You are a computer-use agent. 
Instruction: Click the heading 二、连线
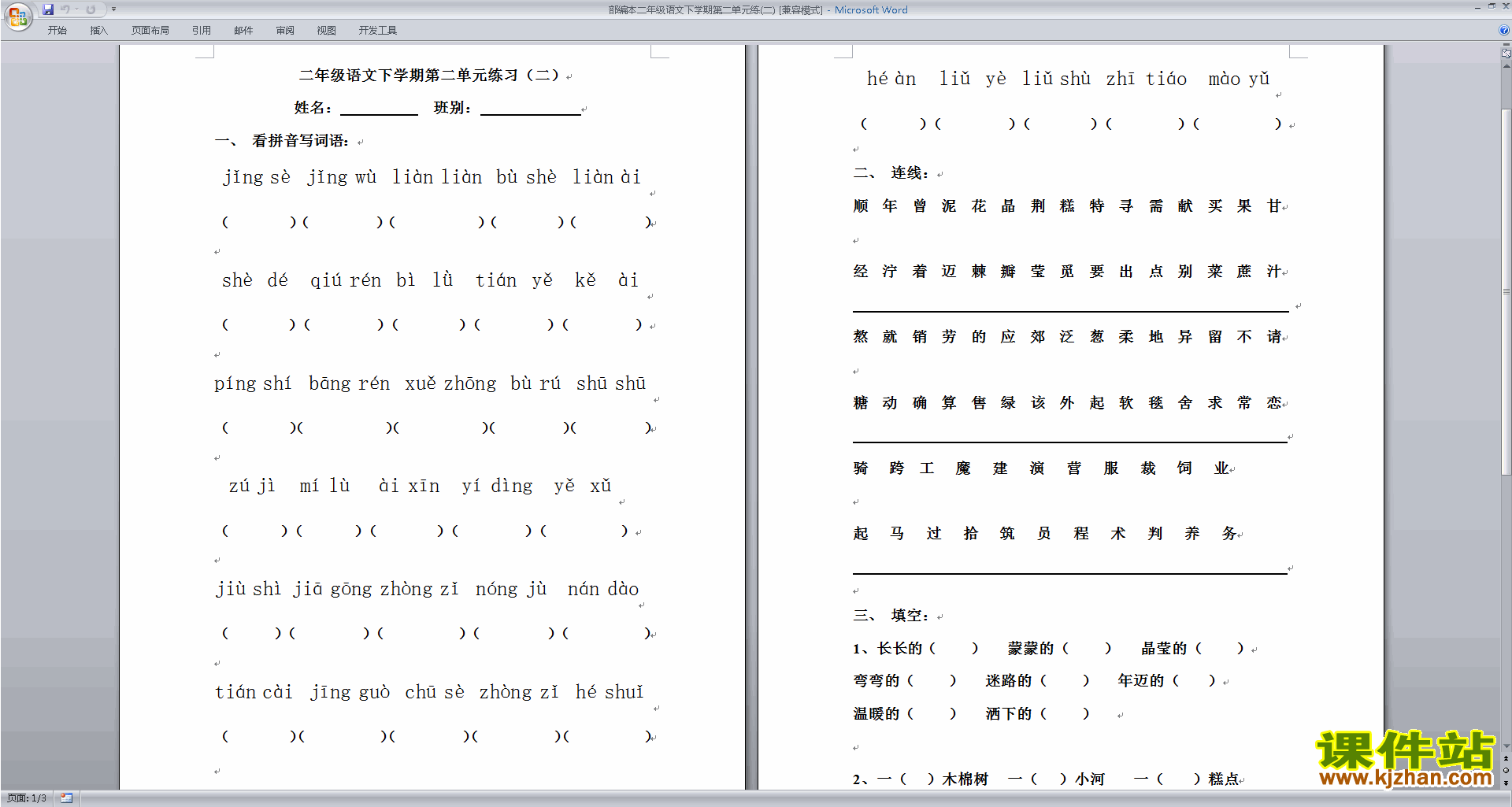pos(891,173)
